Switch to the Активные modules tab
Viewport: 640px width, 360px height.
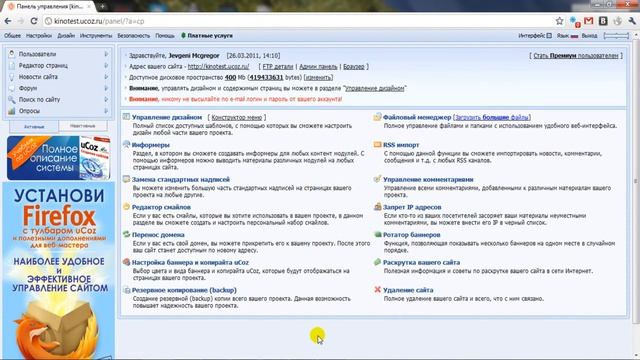coord(34,127)
